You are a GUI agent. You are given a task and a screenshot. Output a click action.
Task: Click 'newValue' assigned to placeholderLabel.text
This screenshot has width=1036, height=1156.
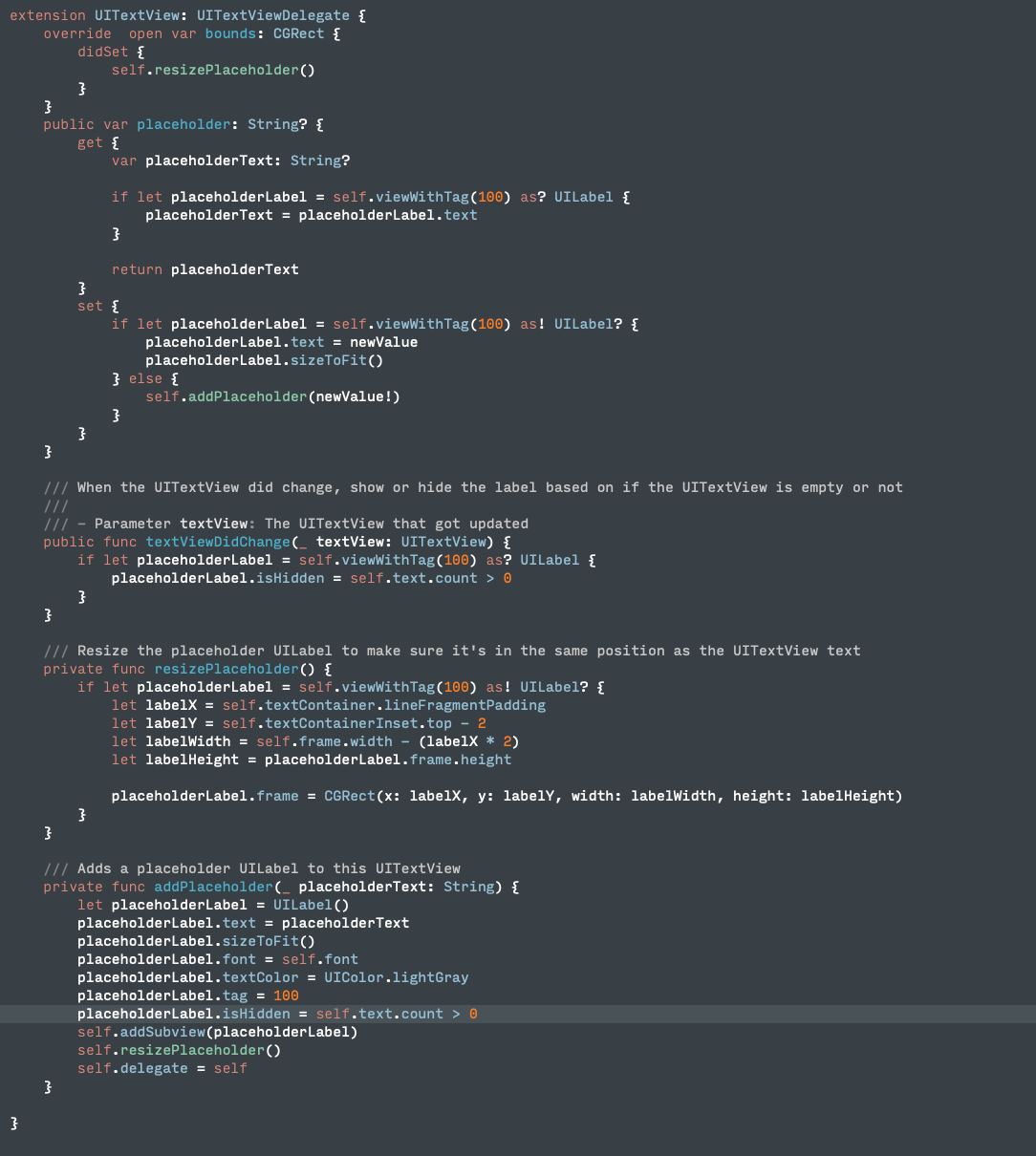[383, 342]
